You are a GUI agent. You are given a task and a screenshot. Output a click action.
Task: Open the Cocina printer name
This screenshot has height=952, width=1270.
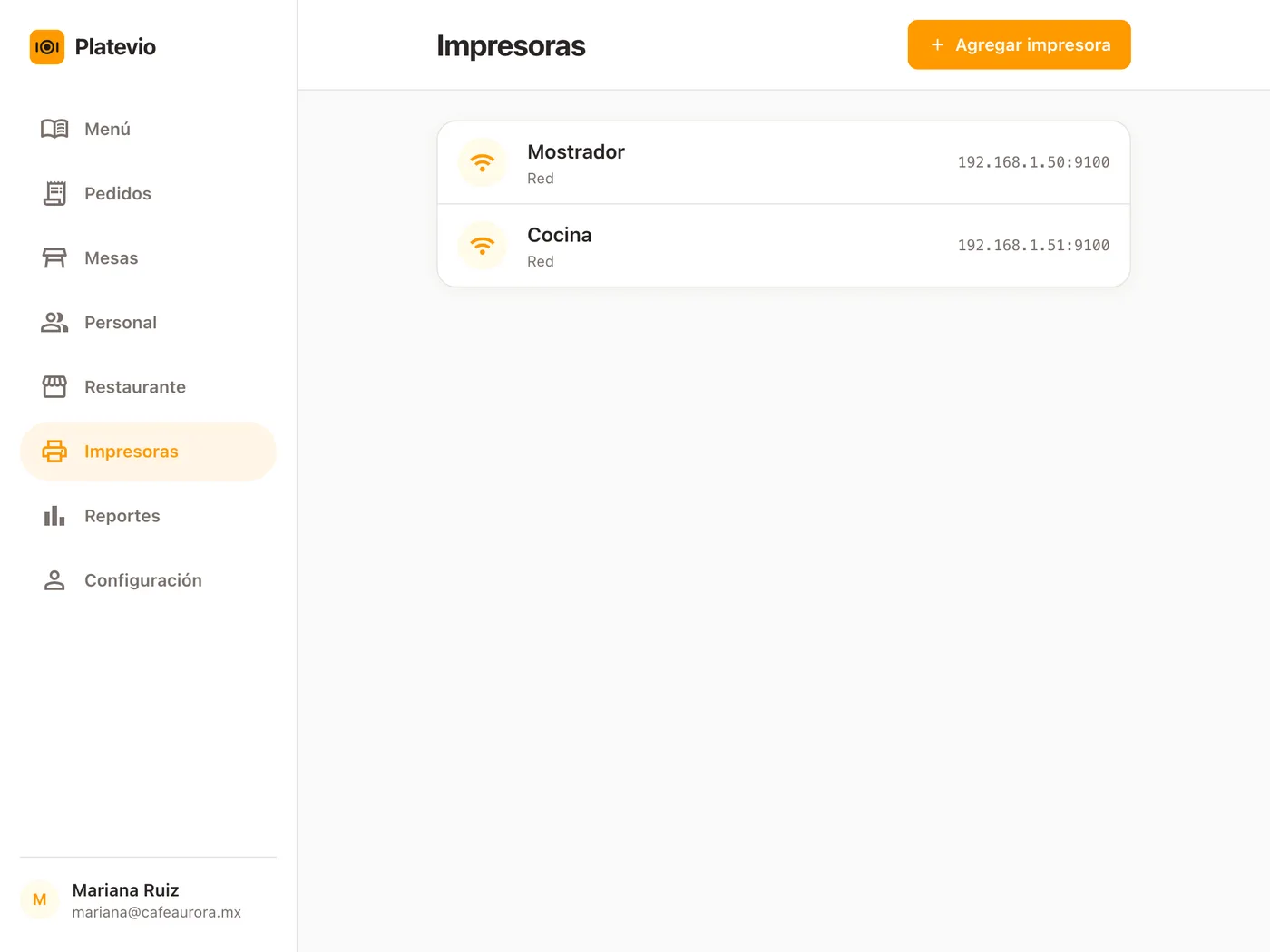coord(560,235)
